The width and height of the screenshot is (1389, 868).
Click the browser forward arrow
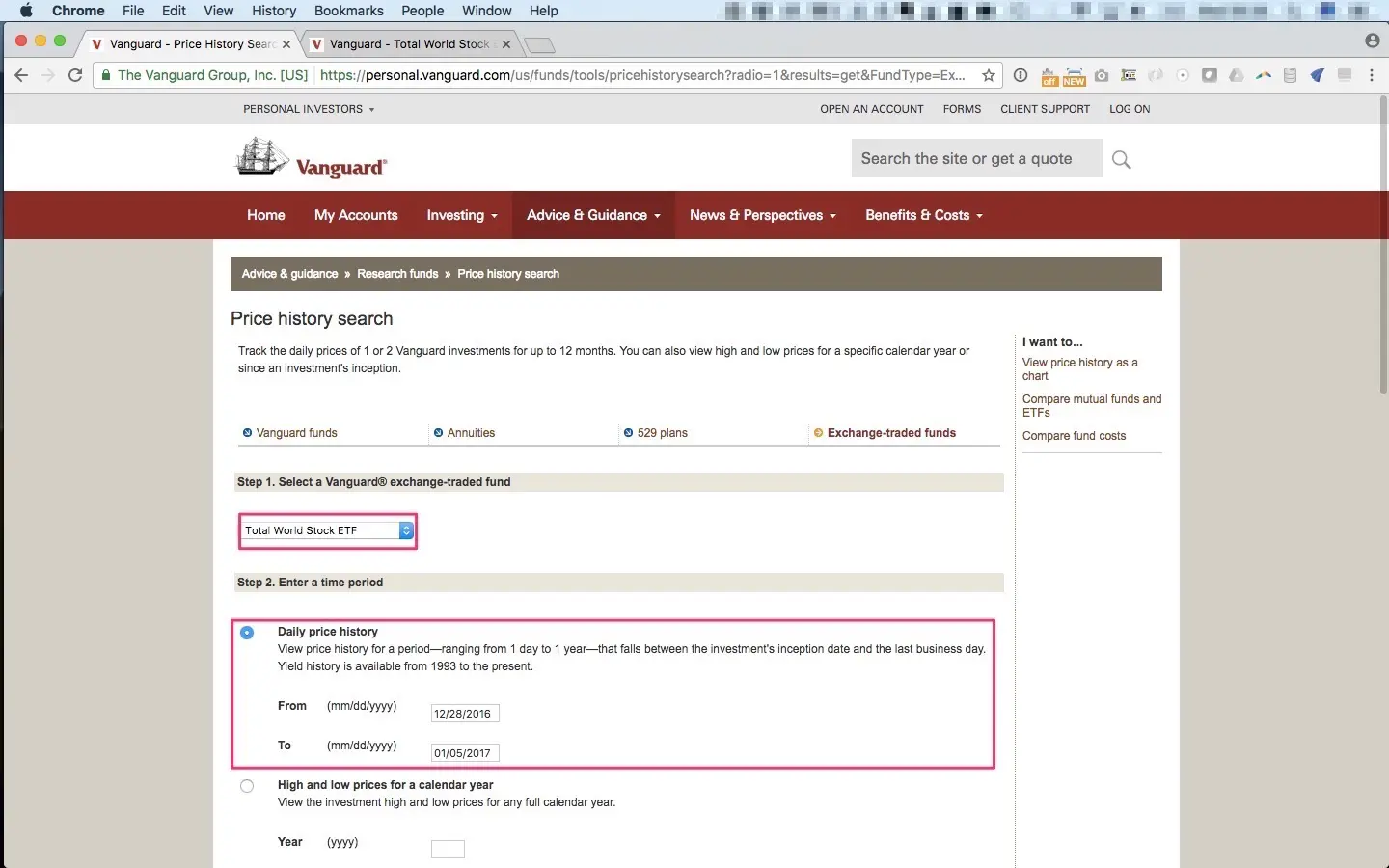coord(48,75)
